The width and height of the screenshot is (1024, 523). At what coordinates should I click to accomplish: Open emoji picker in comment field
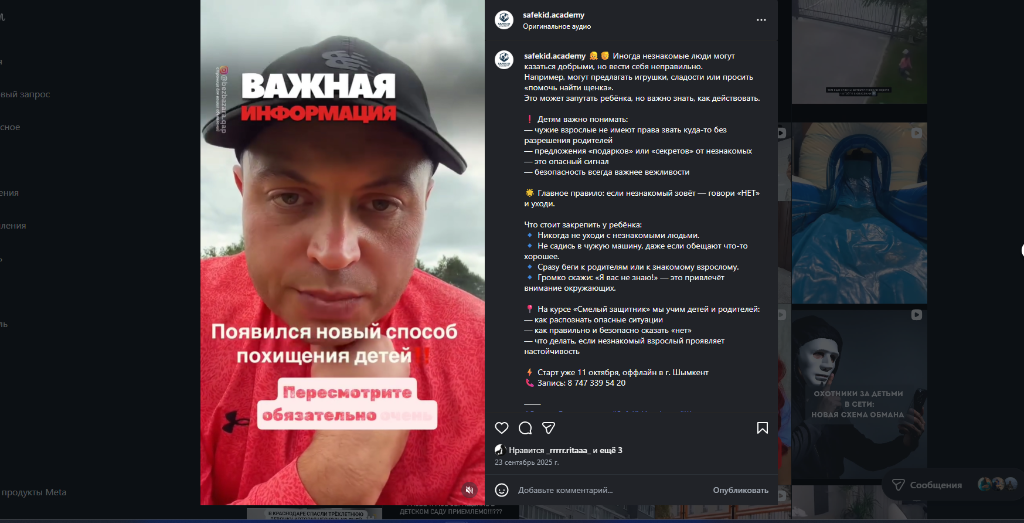click(502, 490)
